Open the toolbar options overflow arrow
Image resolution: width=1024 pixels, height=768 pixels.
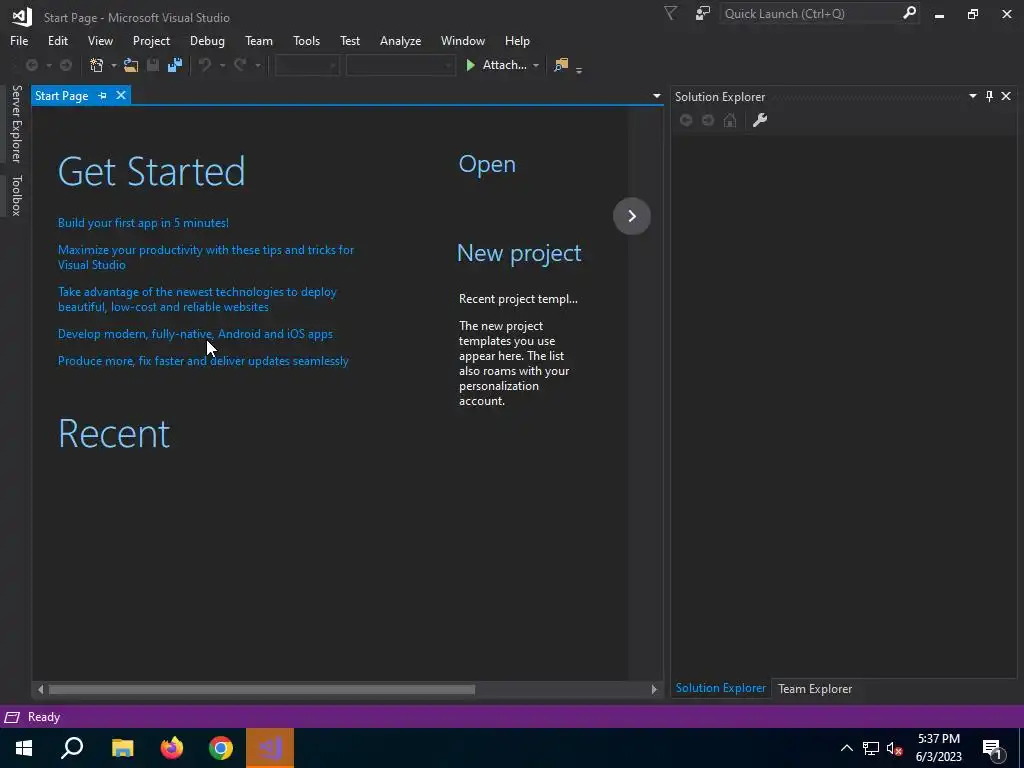pyautogui.click(x=579, y=69)
